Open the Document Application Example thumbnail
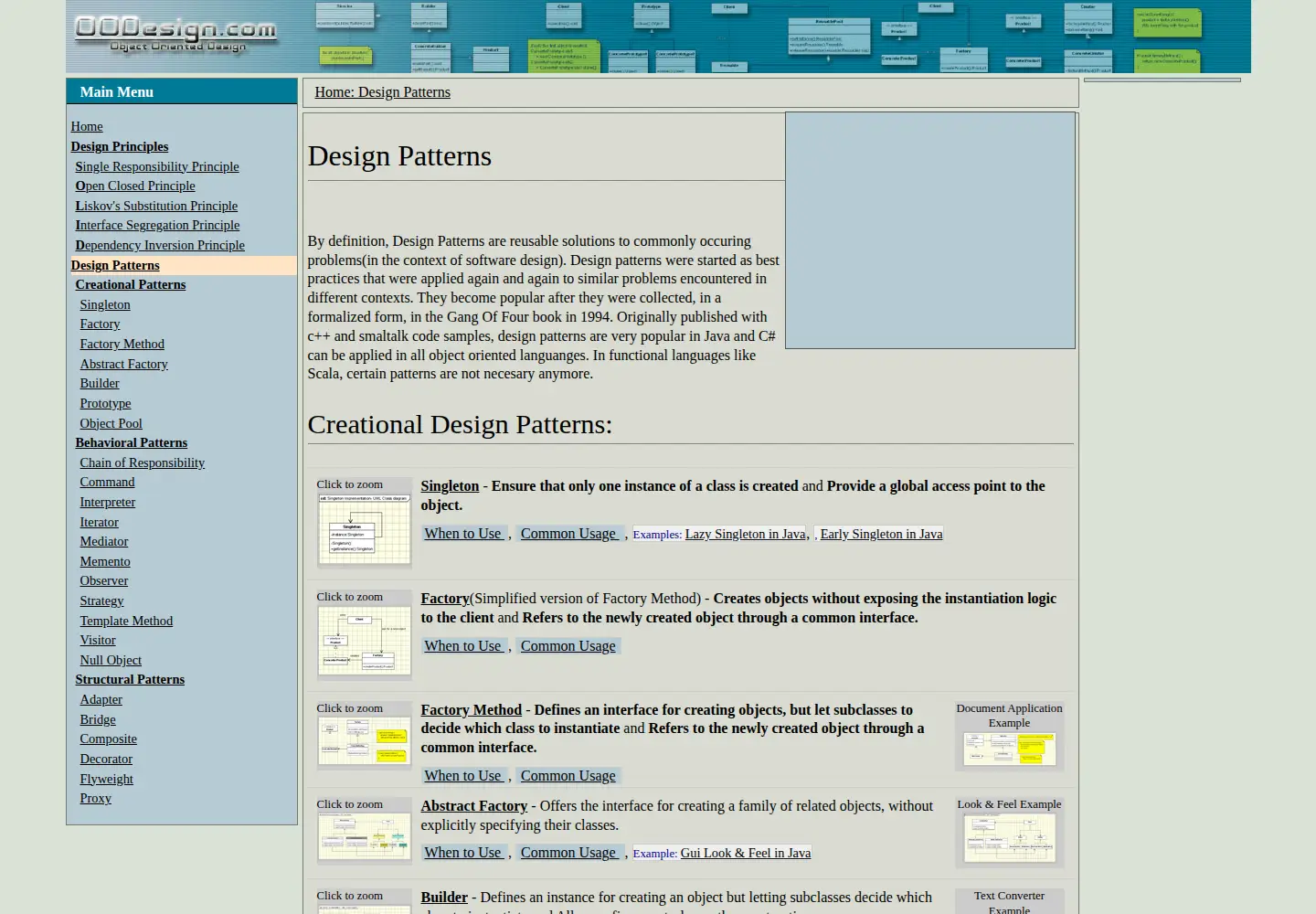The width and height of the screenshot is (1316, 914). (1009, 749)
